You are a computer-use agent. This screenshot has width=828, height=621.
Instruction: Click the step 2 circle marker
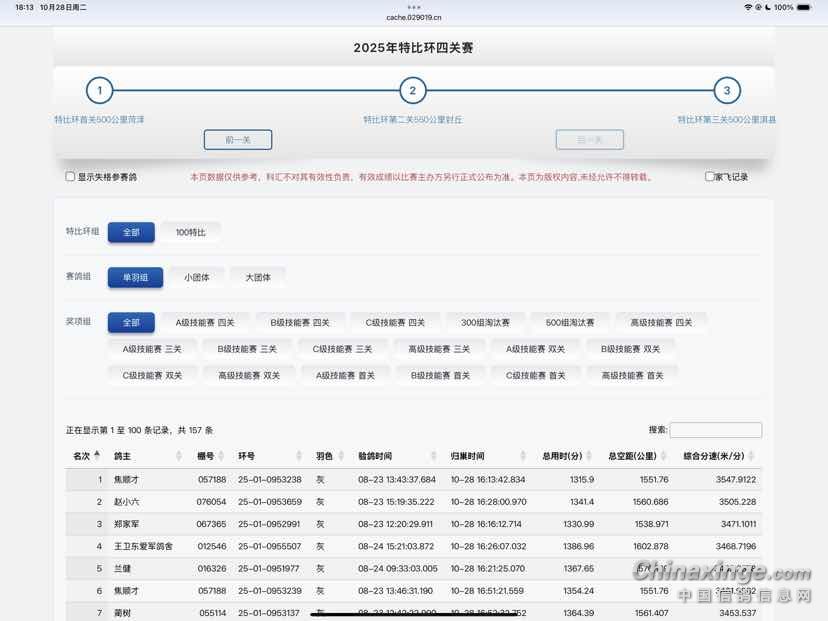[x=413, y=91]
